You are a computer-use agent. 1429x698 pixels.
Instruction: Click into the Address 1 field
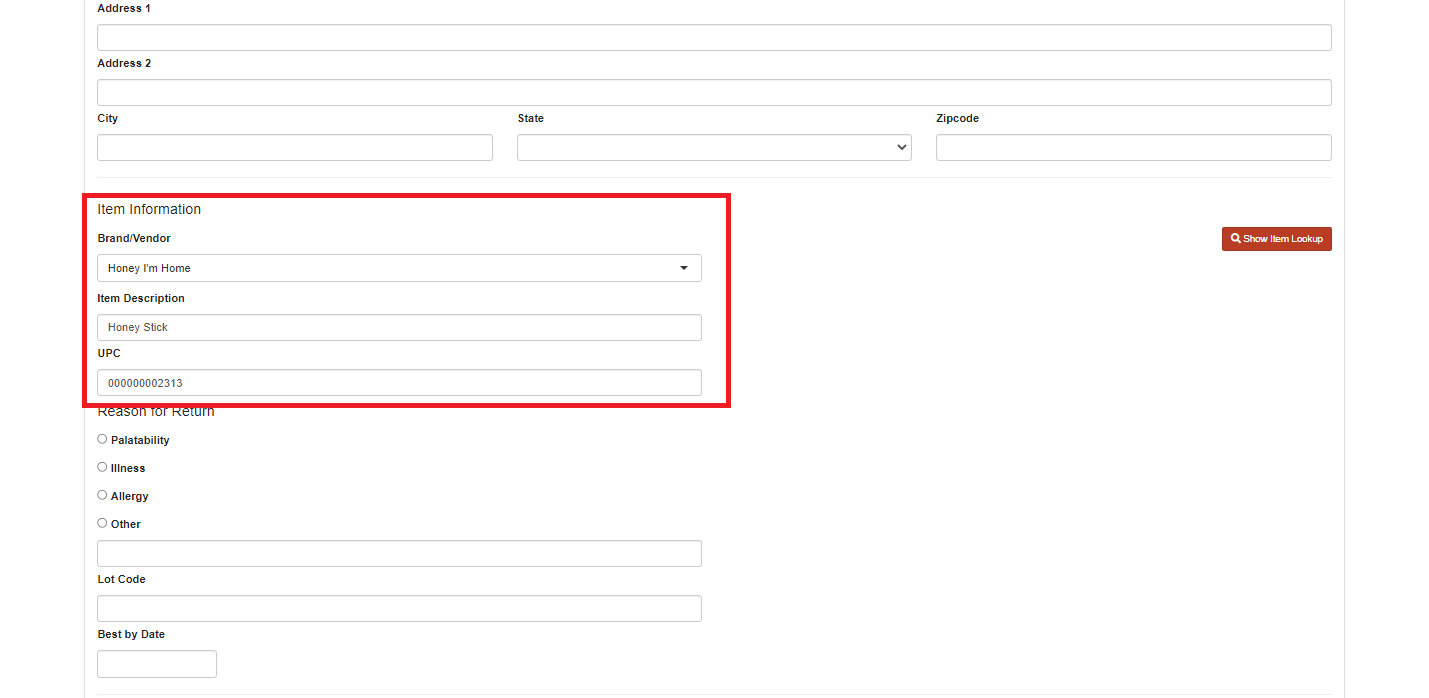[714, 38]
